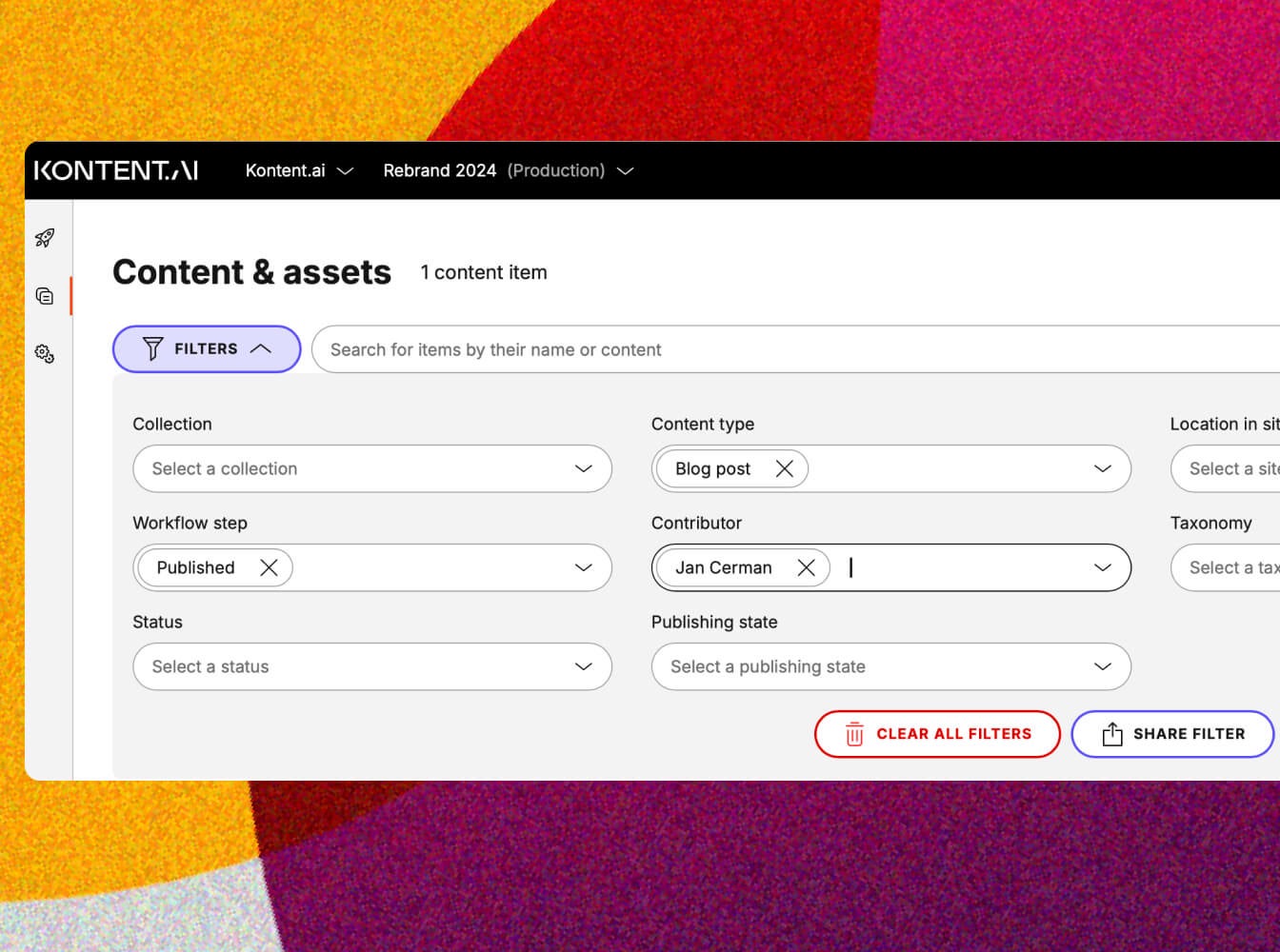Click Clear All Filters button
Screen dimensions: 1280x952
[937, 734]
